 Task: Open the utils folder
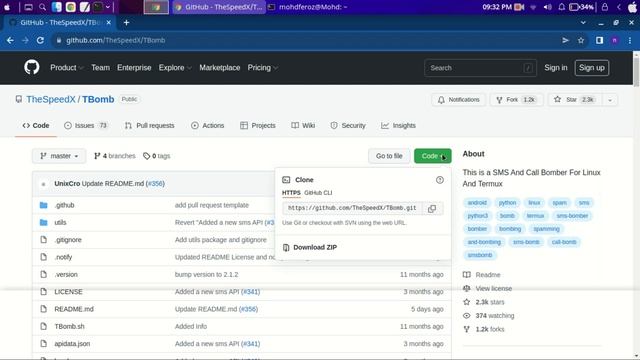tap(60, 222)
